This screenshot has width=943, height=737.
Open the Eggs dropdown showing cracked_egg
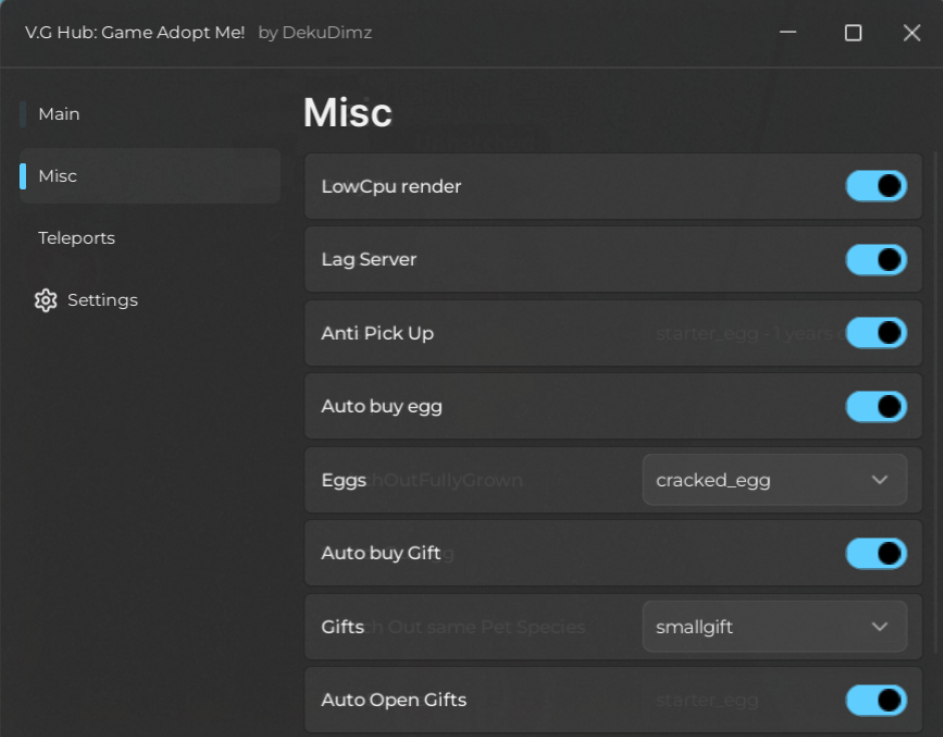point(775,480)
